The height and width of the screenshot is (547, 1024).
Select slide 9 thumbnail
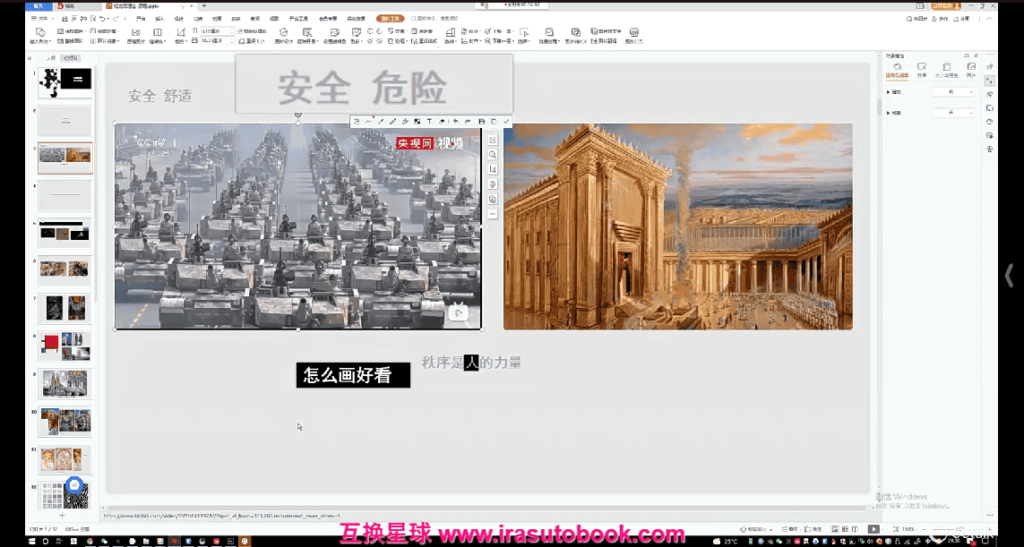click(65, 384)
